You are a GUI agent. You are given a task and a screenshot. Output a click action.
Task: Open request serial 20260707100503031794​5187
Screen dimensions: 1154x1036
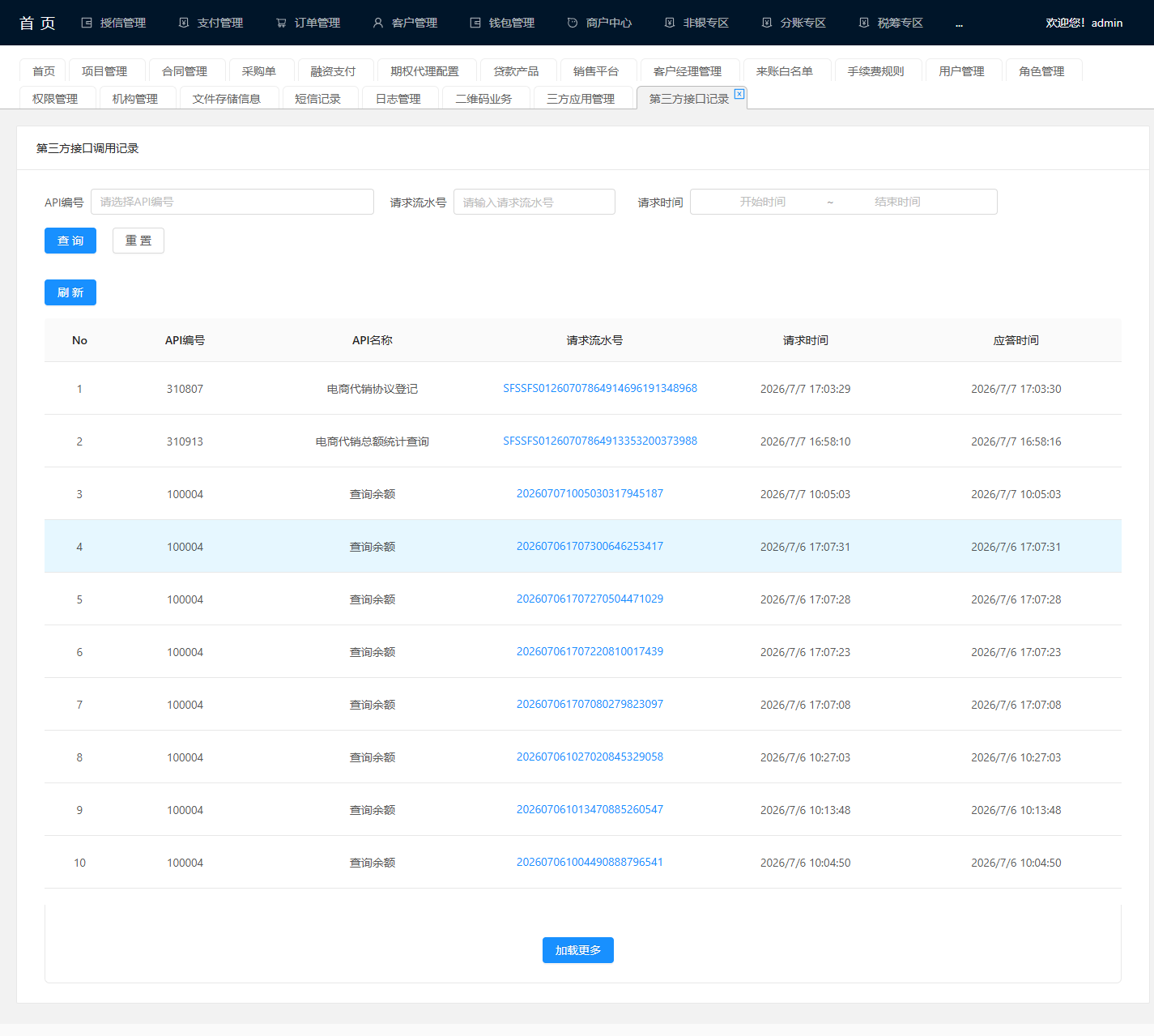[x=590, y=493]
